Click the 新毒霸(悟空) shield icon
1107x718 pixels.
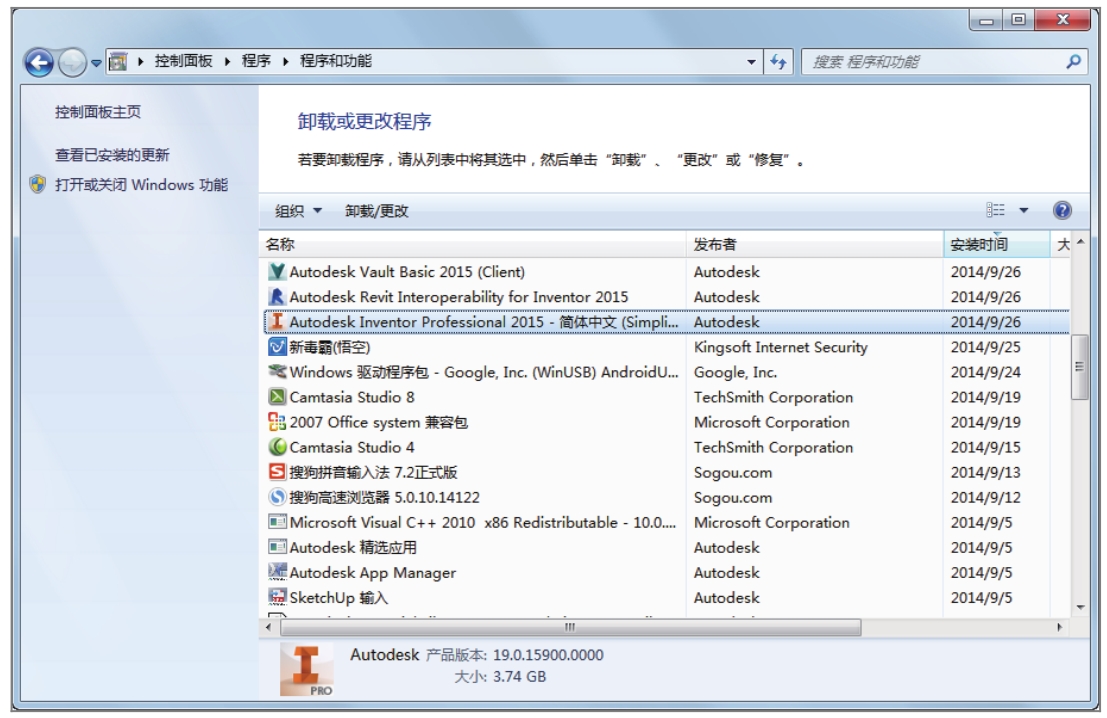277,347
